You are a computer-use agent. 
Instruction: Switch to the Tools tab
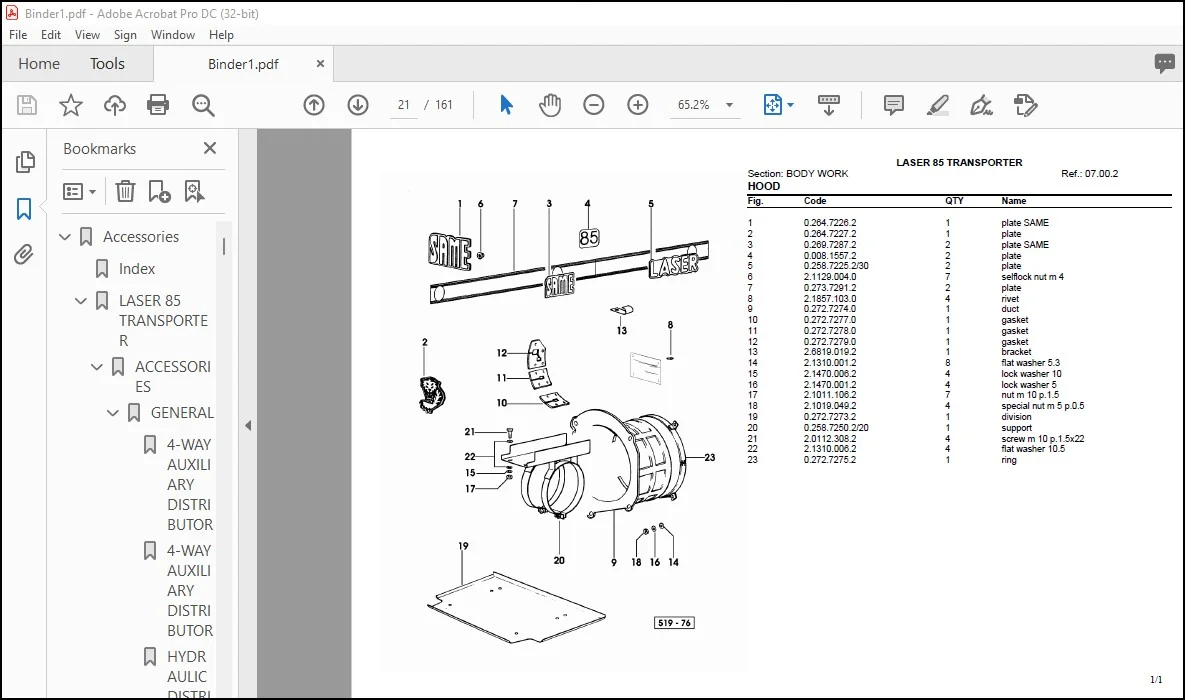(x=107, y=63)
